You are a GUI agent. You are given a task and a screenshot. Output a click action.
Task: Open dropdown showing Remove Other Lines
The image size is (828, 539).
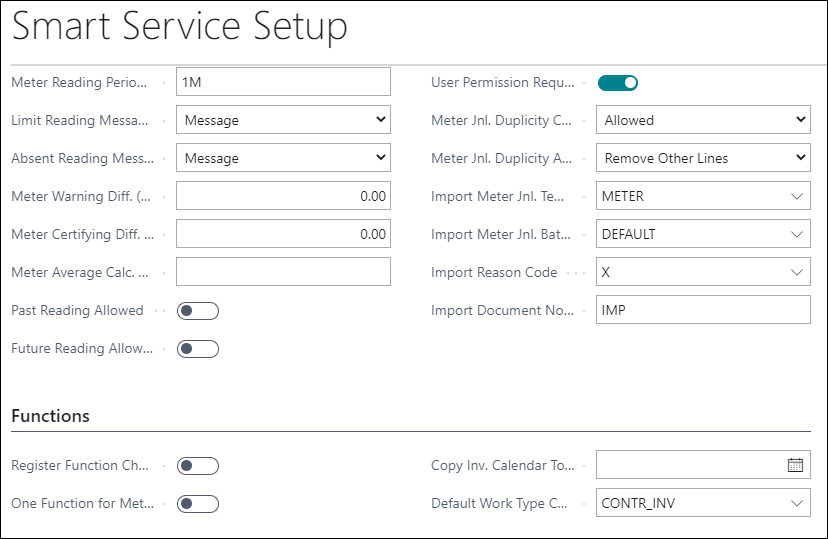pos(703,158)
